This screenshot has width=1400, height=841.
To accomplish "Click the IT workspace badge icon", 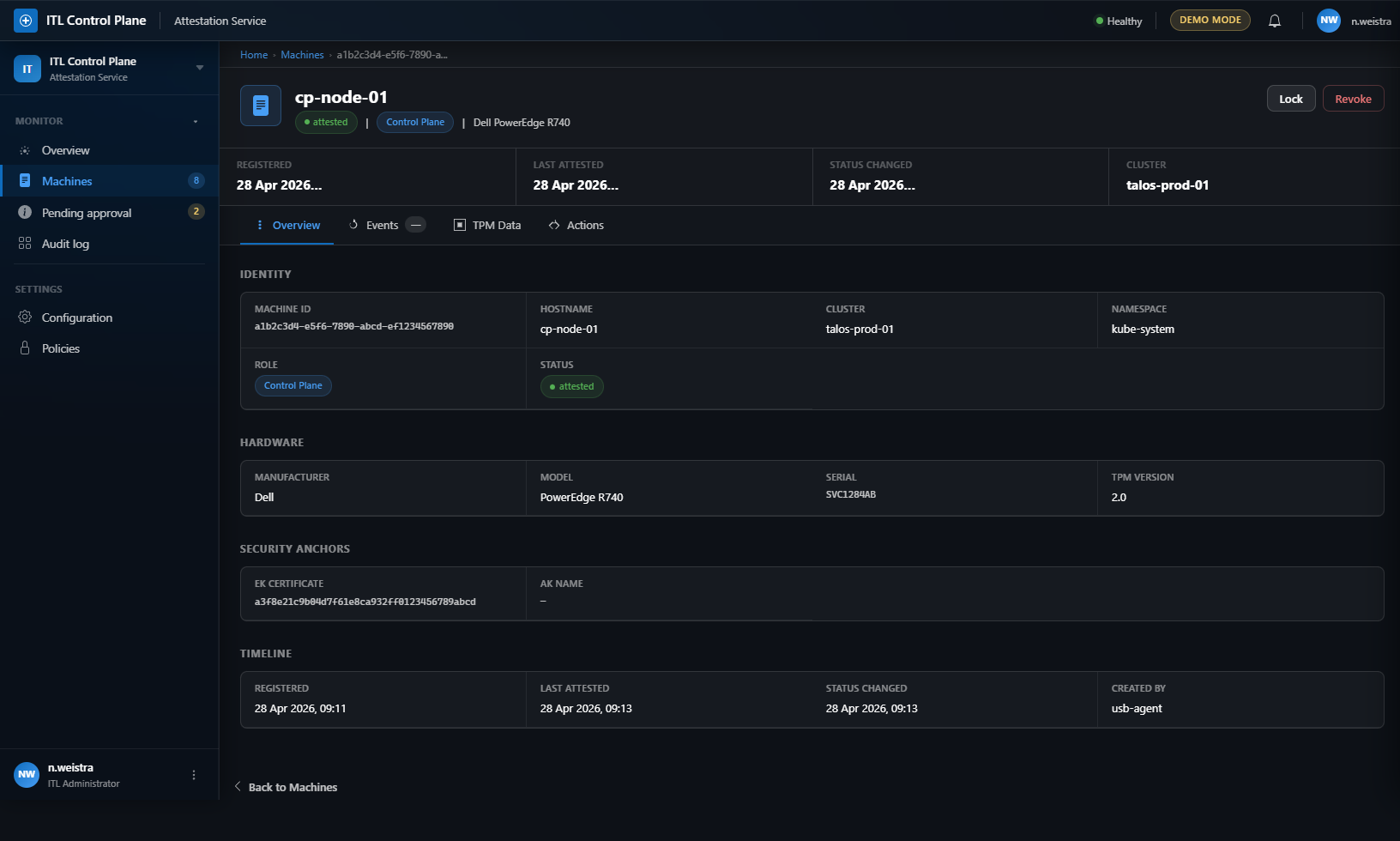I will pos(27,69).
